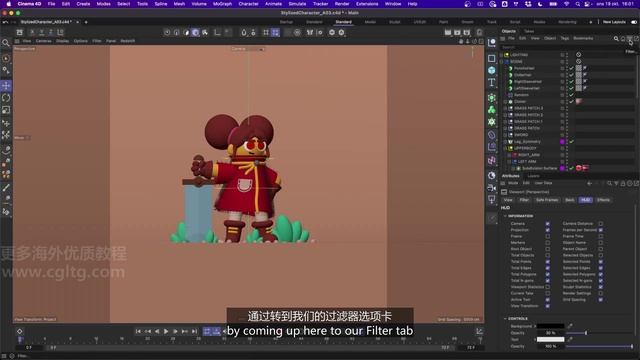The width and height of the screenshot is (640, 360).
Task: Expand the LIGHTING object in hierarchy
Action: point(502,55)
